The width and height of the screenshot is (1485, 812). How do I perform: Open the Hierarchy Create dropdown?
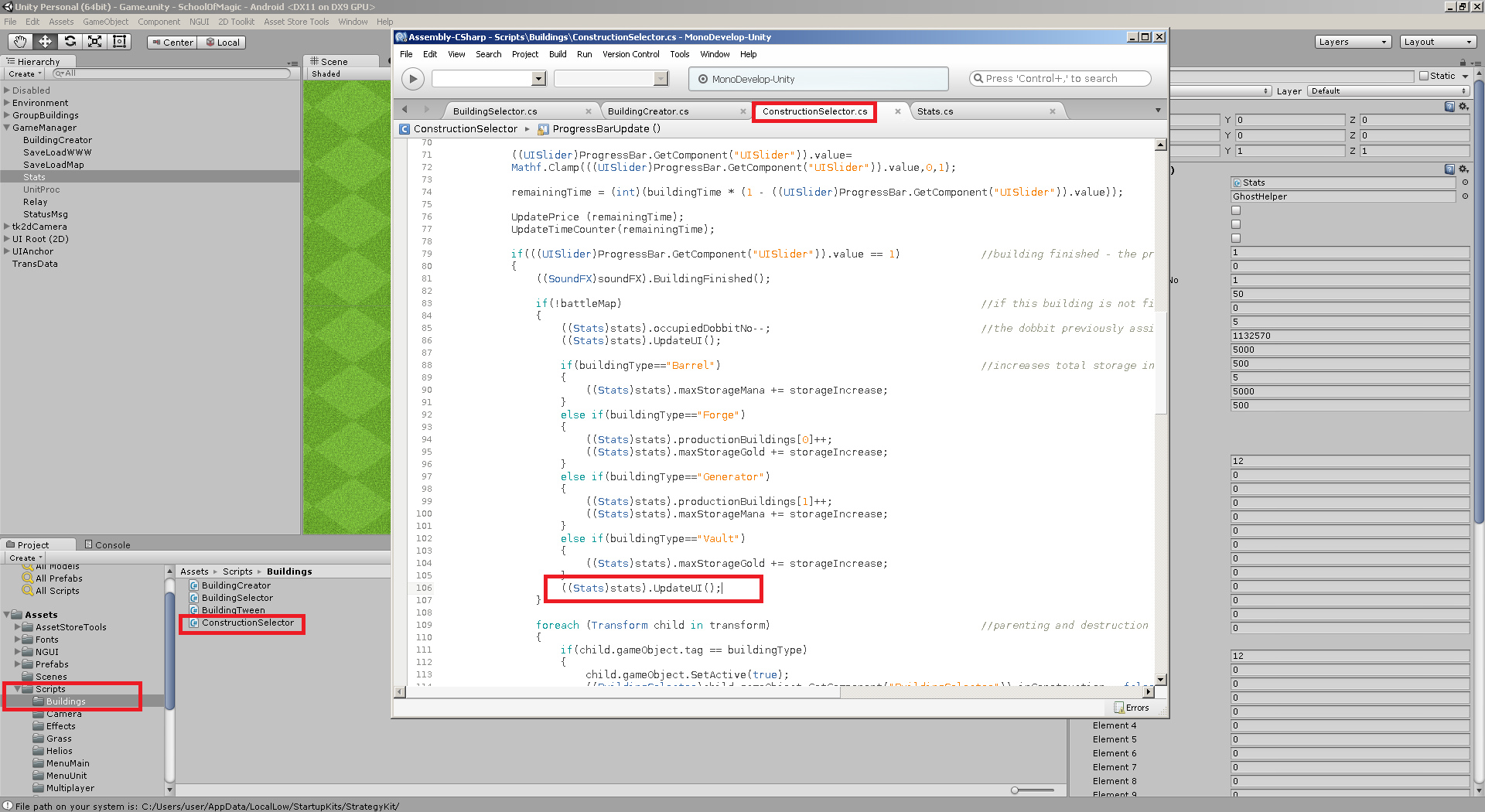point(25,74)
